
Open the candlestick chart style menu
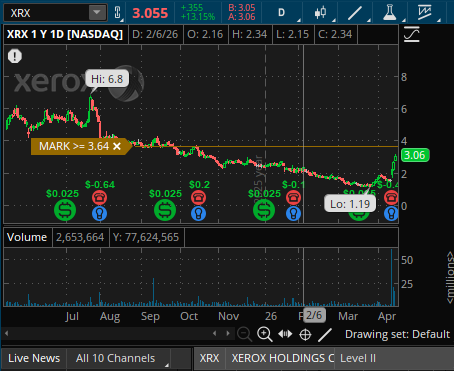point(320,13)
